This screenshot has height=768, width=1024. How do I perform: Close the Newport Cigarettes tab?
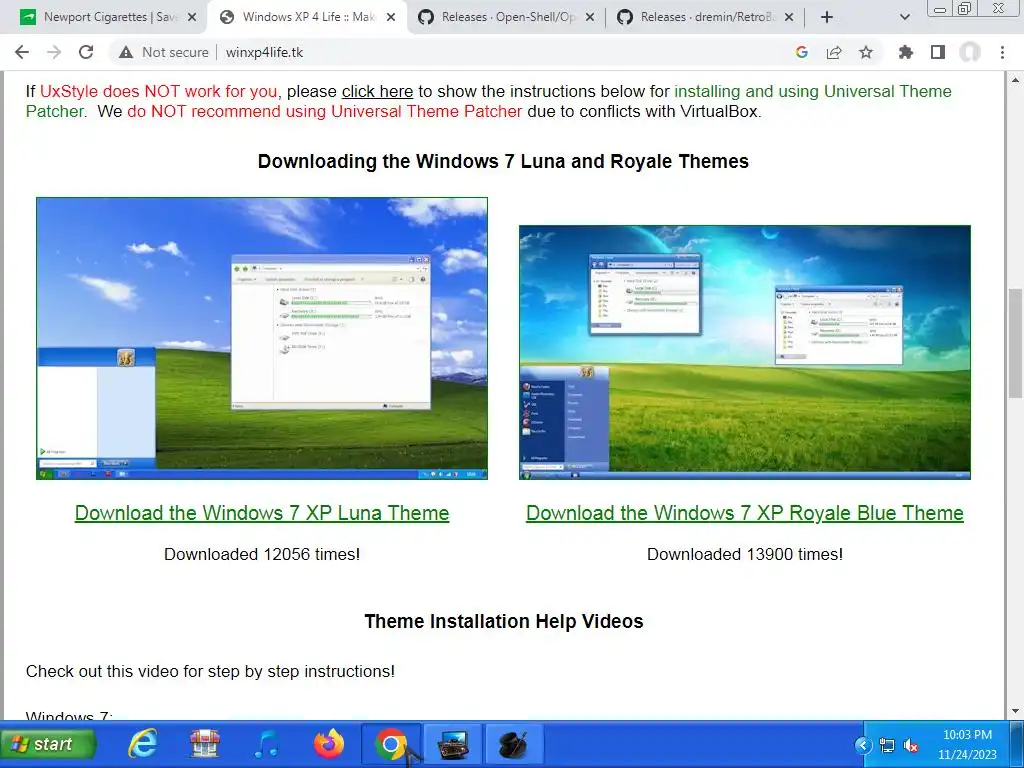[192, 17]
